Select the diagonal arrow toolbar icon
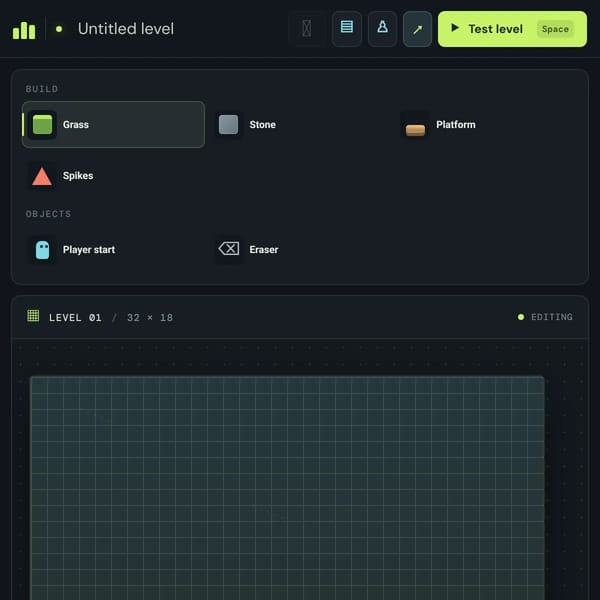600x600 pixels. [417, 29]
